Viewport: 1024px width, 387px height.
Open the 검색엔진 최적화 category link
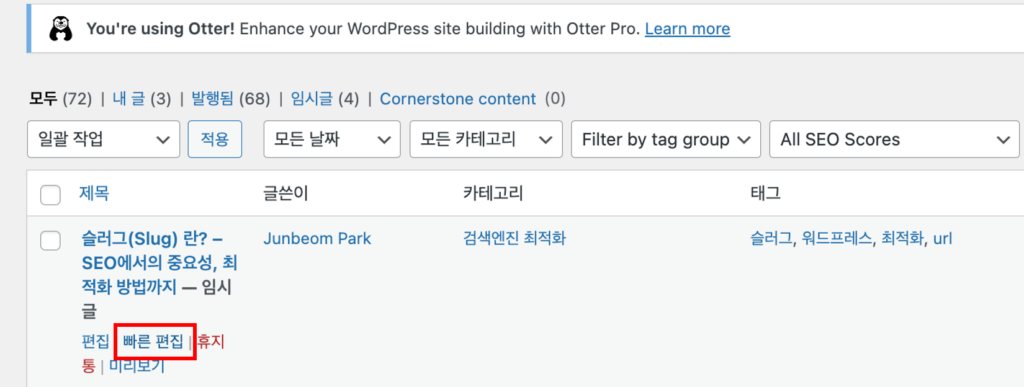[514, 239]
